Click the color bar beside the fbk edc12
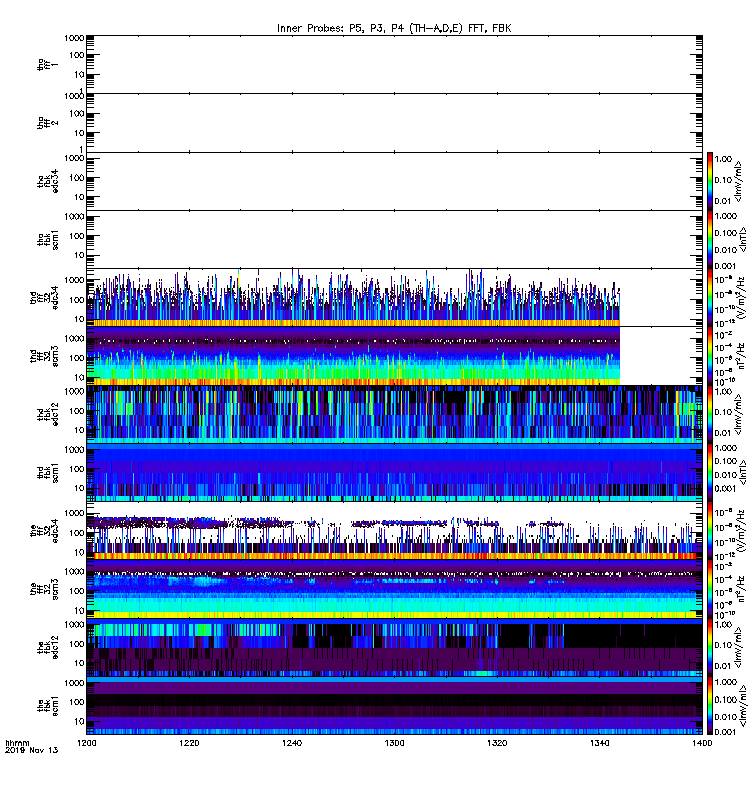 tap(710, 647)
